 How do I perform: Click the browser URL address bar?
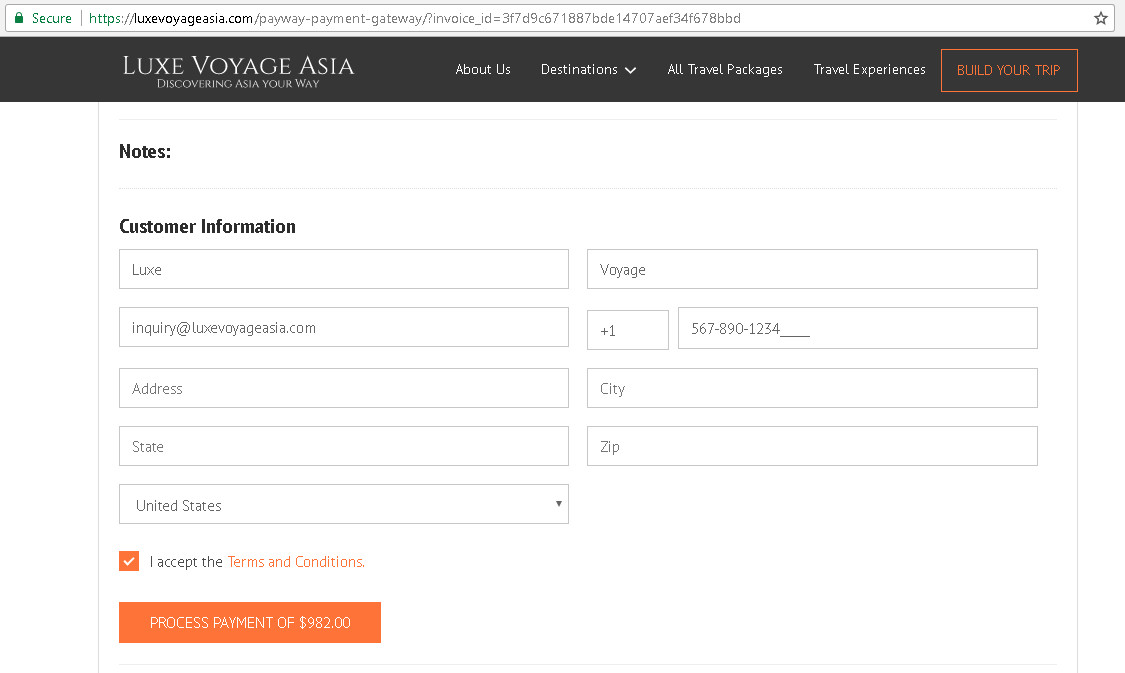[560, 18]
